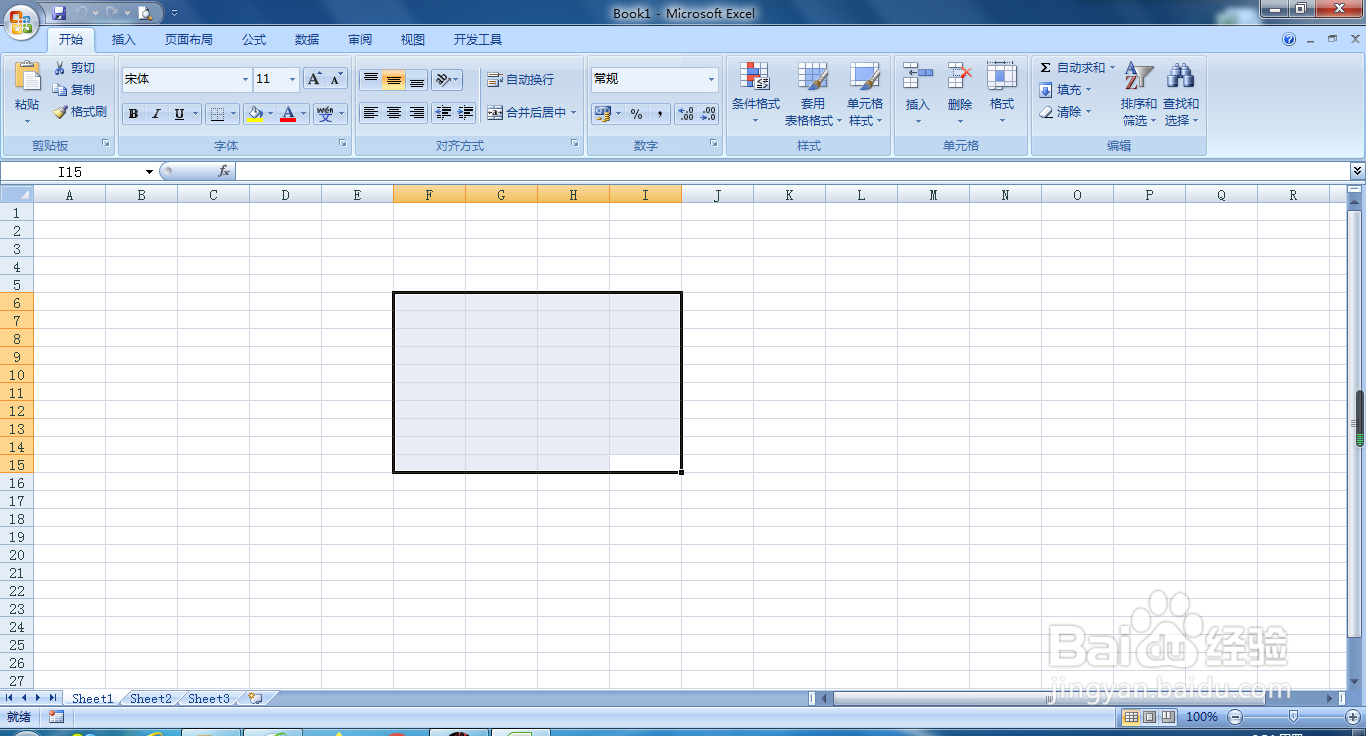Open Conditional Formatting (条件格式)
This screenshot has height=736, width=1366.
point(755,92)
